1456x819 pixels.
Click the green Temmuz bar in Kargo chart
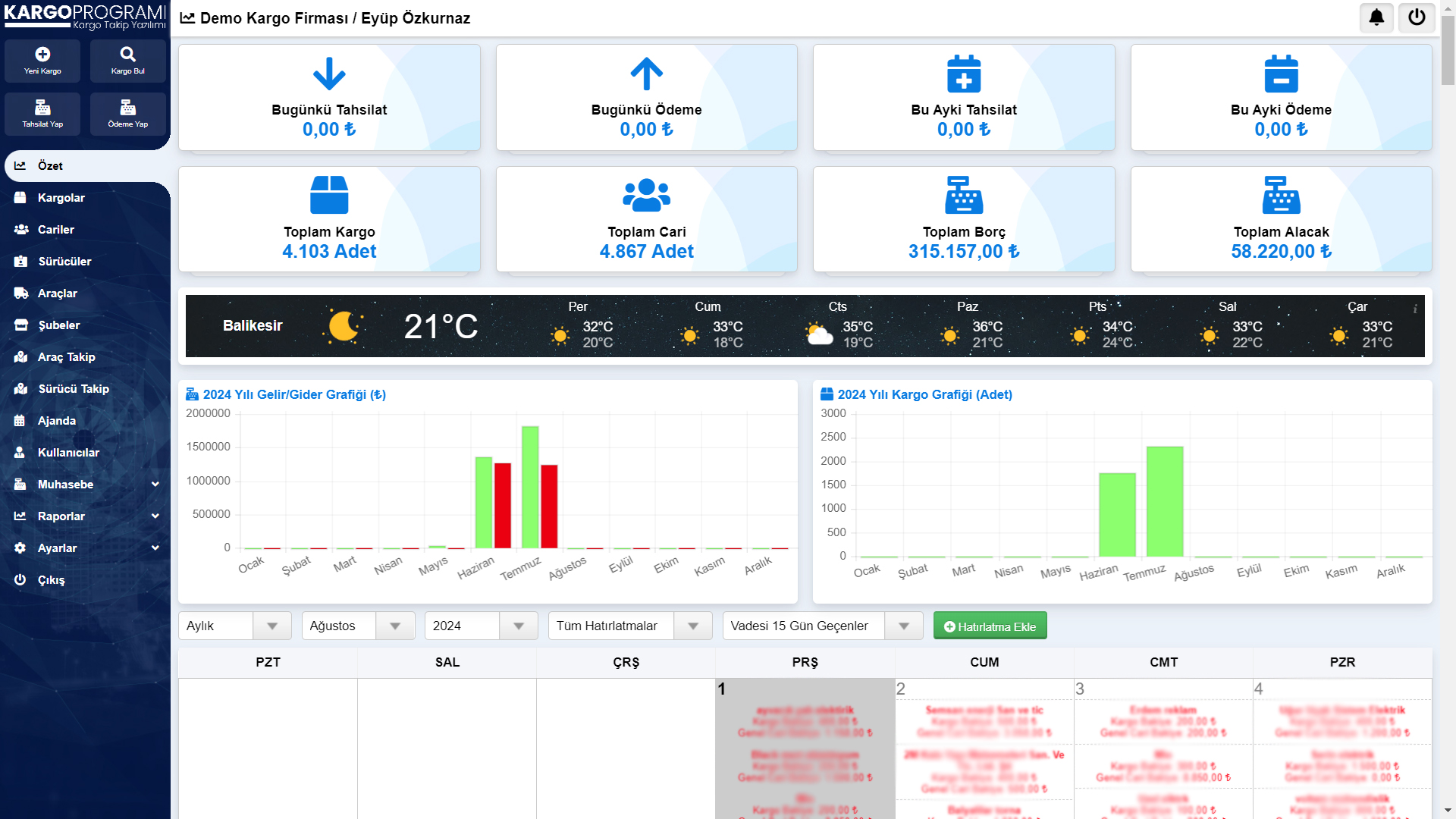tap(1165, 501)
